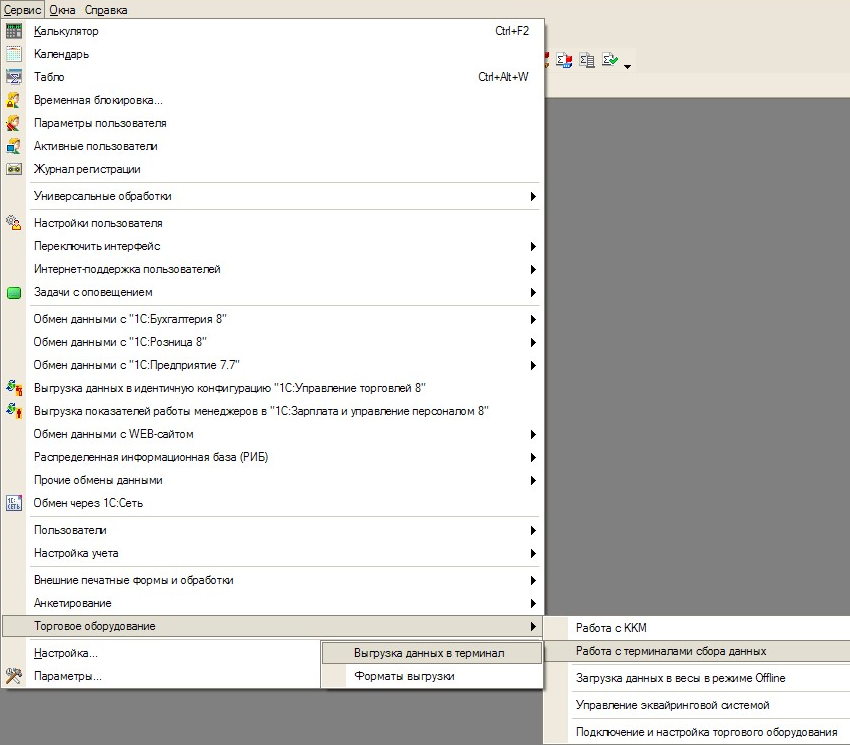Select Обмен через 1С:Сеть
The width and height of the screenshot is (850, 745).
pos(272,503)
